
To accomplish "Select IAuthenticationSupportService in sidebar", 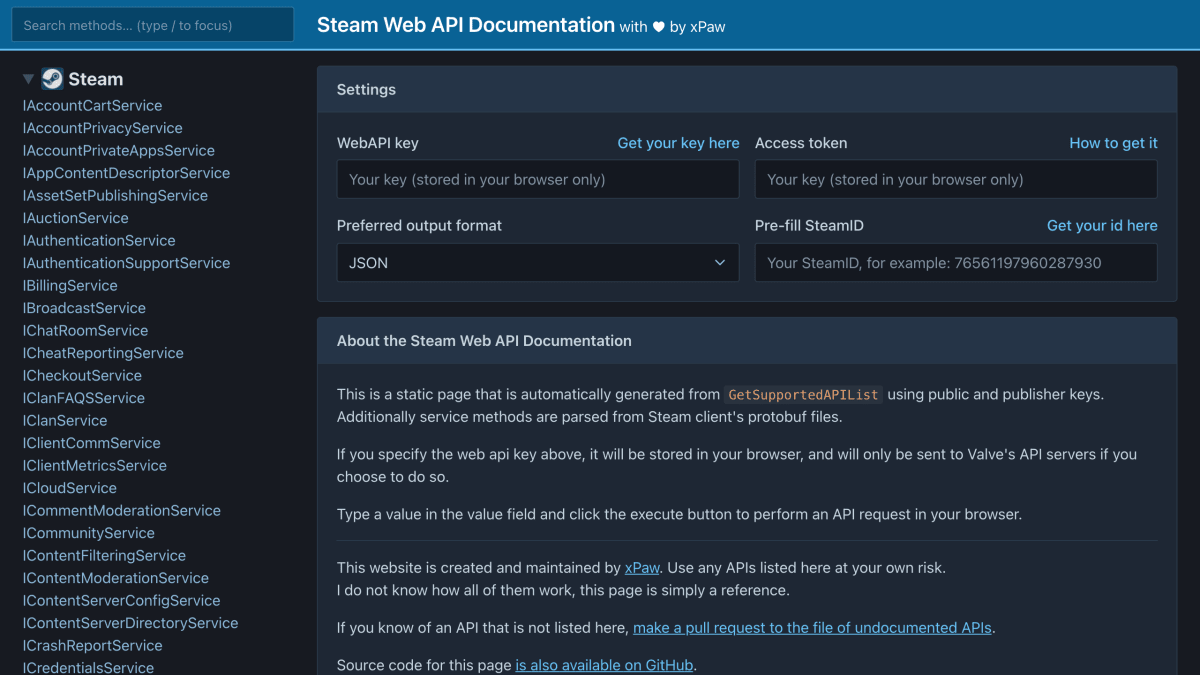I will coord(126,263).
